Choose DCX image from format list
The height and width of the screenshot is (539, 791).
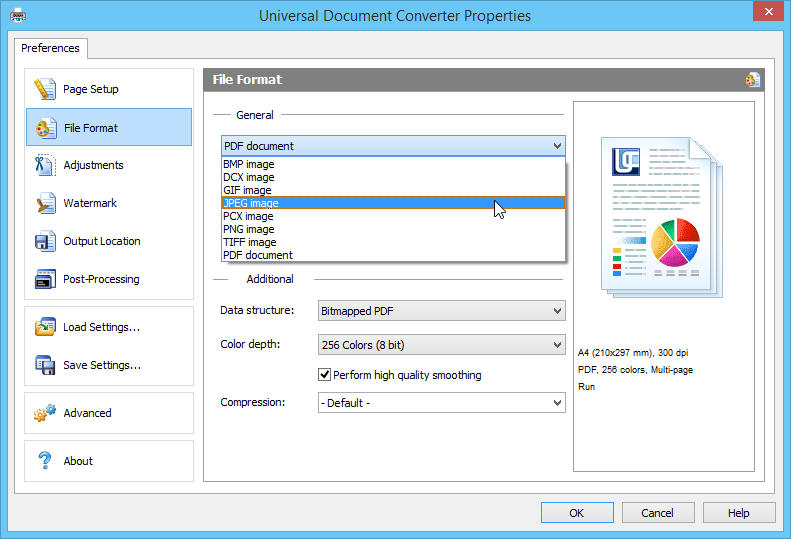pos(393,177)
